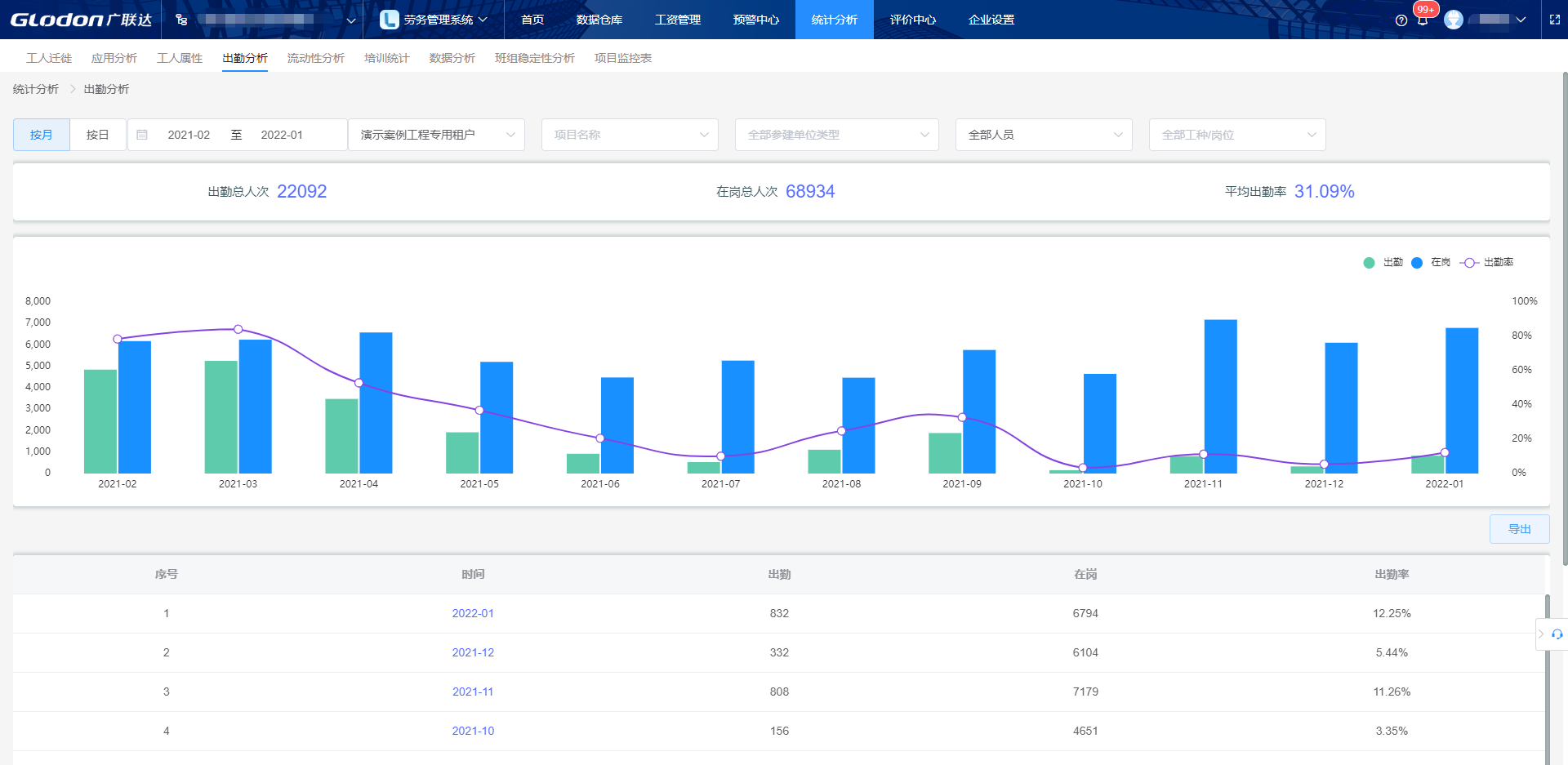The width and height of the screenshot is (1568, 765).
Task: Click the 导出 export button
Action: 1519,529
